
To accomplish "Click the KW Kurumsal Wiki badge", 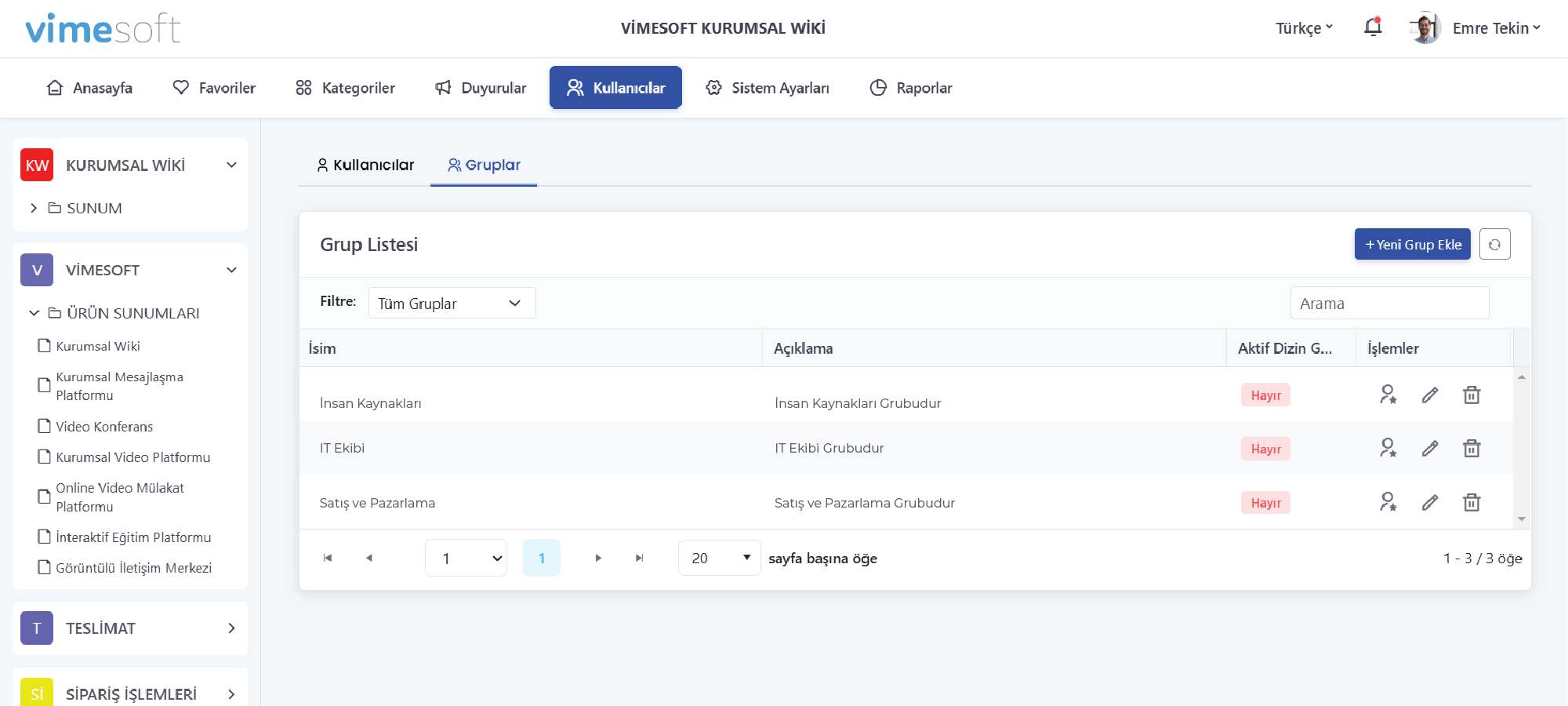I will point(37,165).
